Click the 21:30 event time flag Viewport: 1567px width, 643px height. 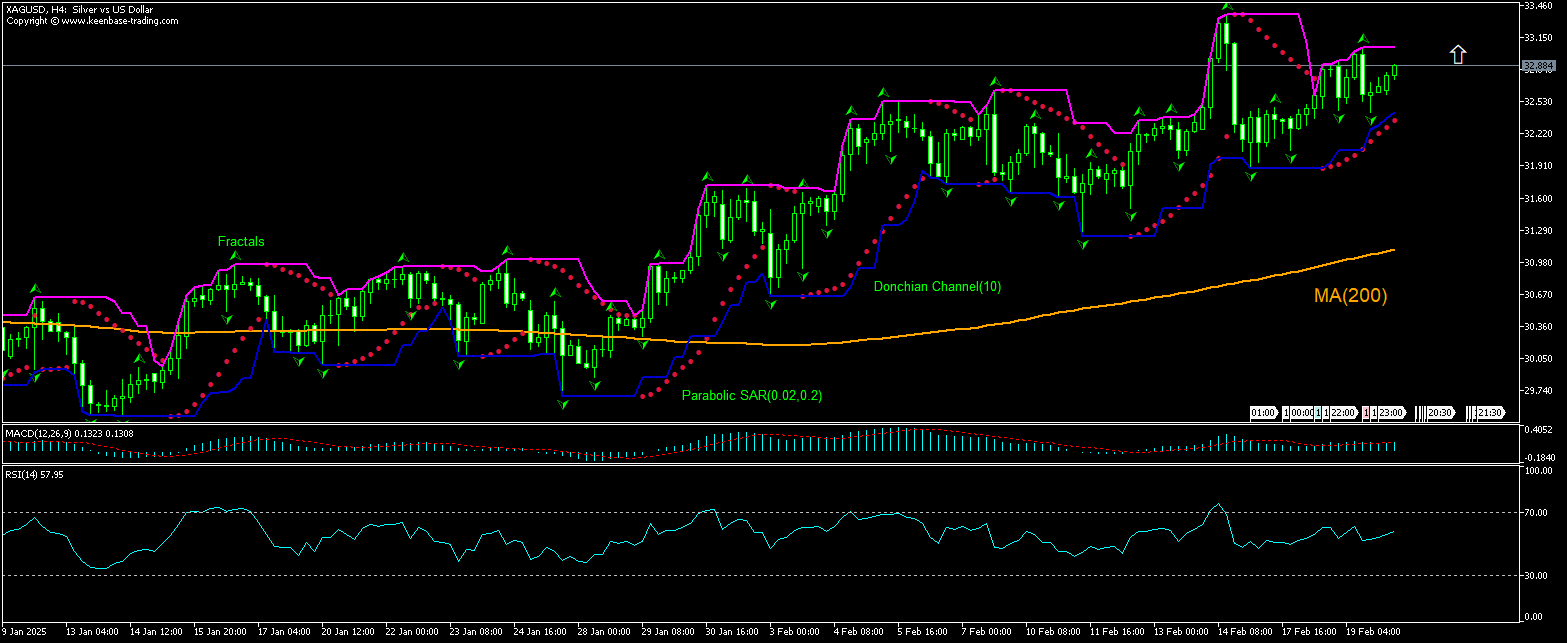1490,412
